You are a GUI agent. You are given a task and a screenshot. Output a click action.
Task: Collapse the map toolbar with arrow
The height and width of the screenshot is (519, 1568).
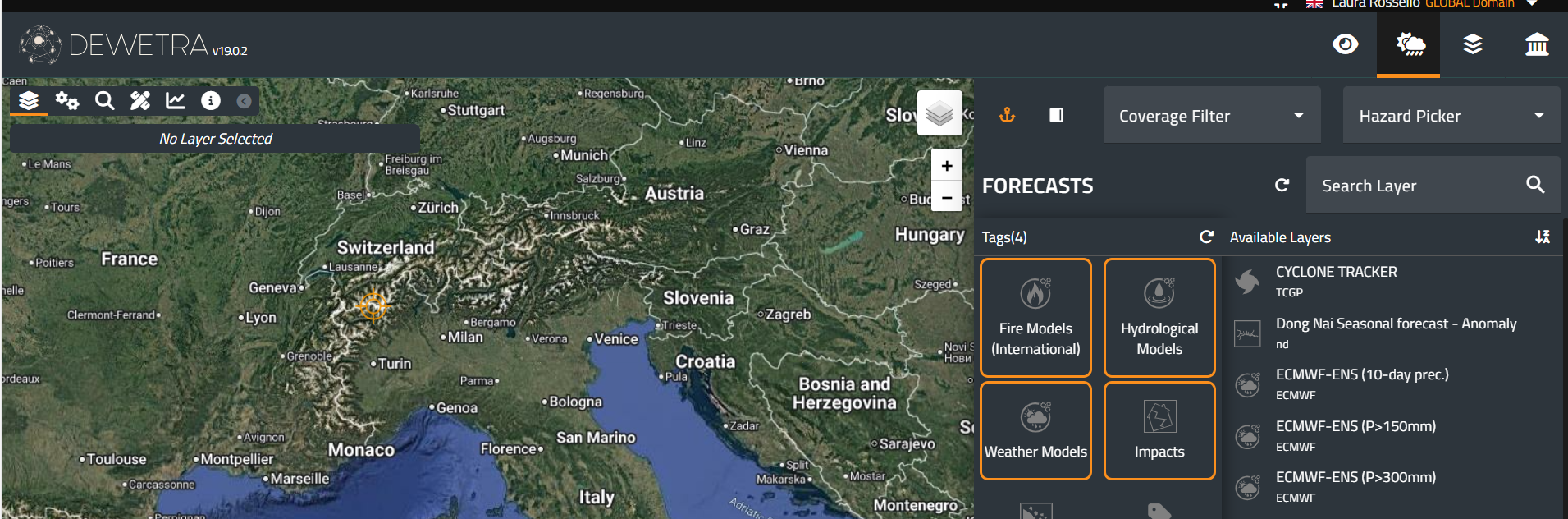244,101
